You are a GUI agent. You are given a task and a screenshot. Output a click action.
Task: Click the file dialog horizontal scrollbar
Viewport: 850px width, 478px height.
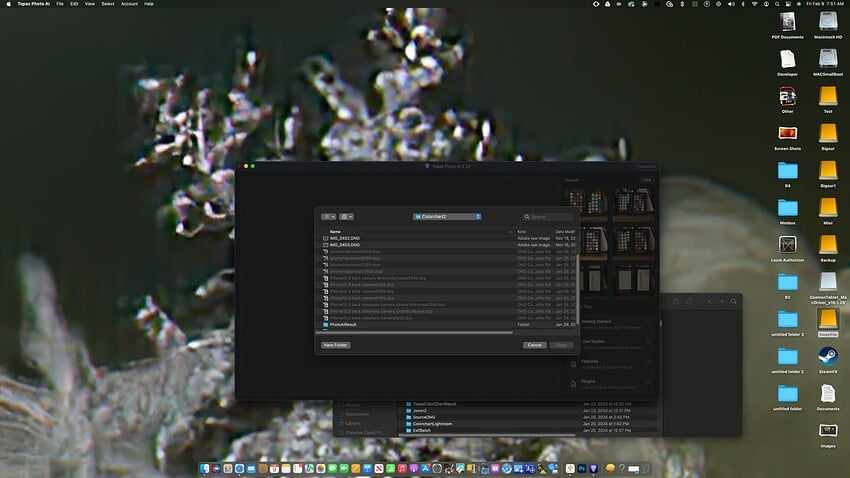[x=414, y=333]
